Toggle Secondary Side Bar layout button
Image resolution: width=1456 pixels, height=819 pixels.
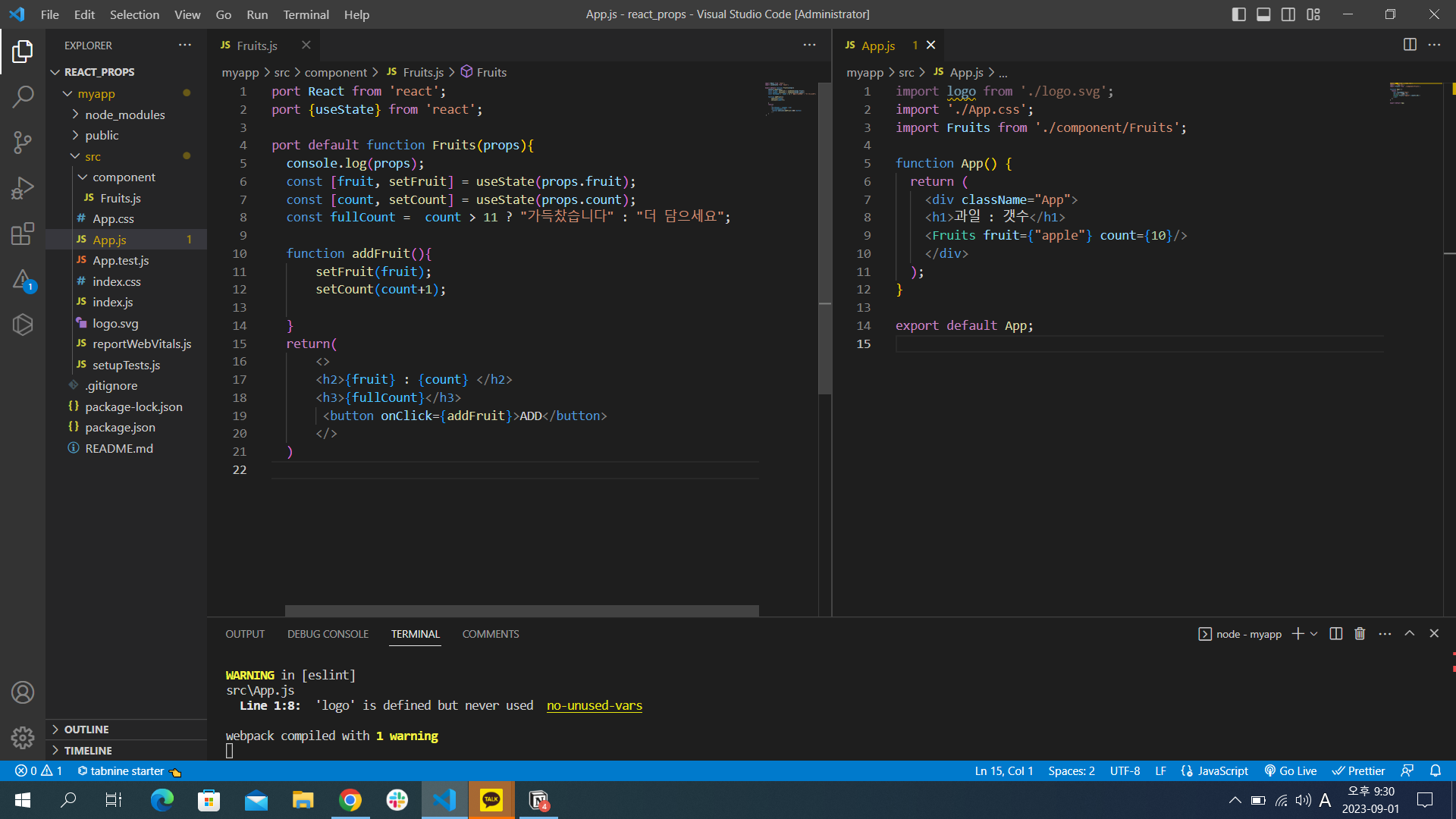pyautogui.click(x=1288, y=14)
